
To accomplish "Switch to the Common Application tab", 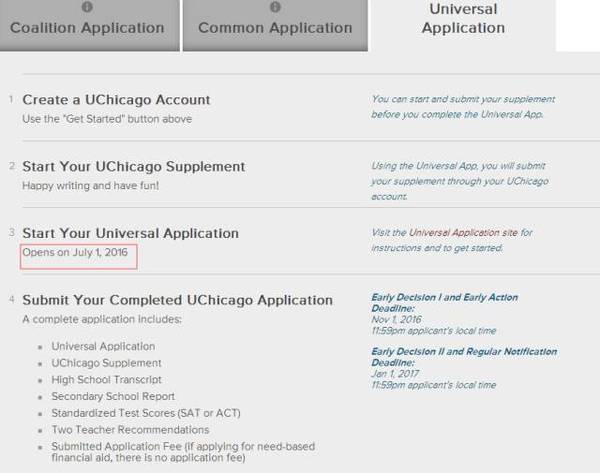I will (275, 27).
